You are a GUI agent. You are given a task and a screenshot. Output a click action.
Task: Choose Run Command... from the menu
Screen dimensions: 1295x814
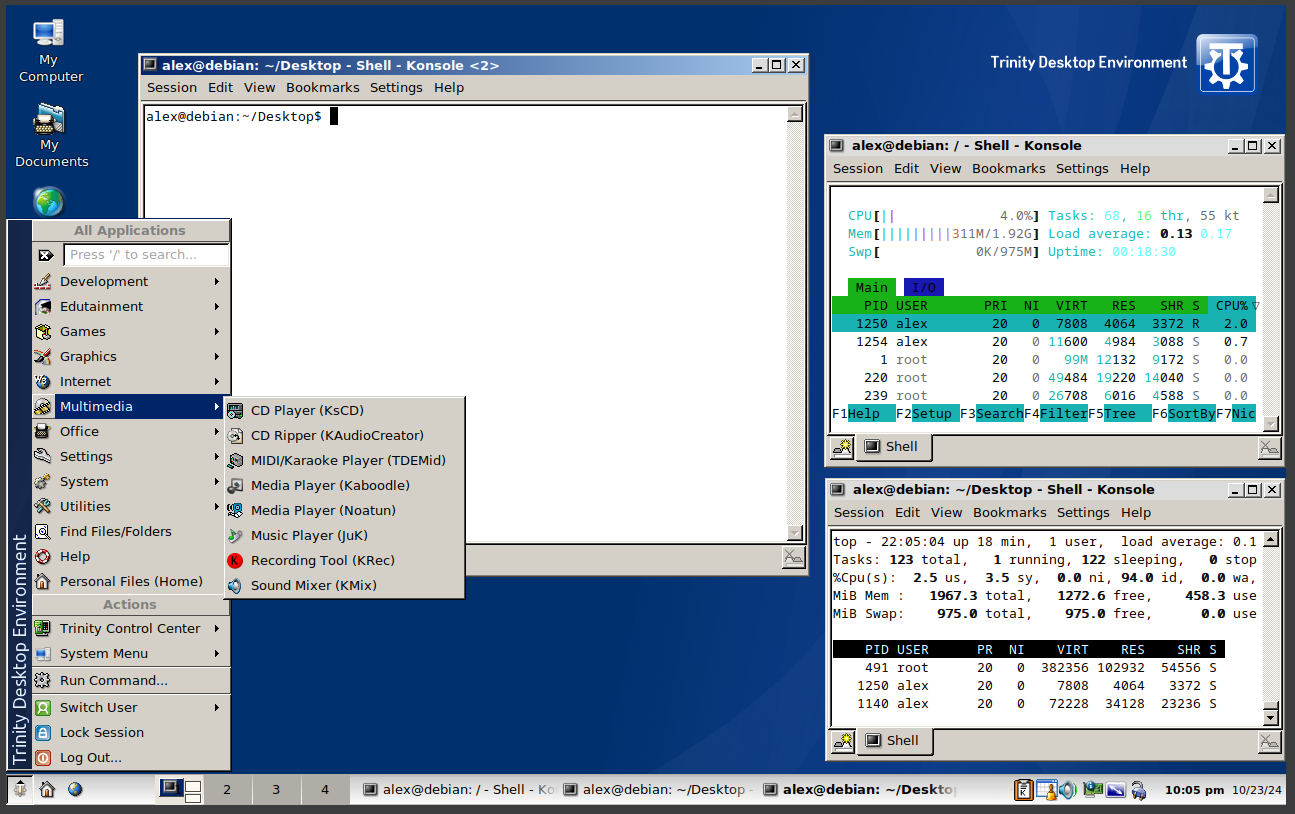pyautogui.click(x=113, y=680)
